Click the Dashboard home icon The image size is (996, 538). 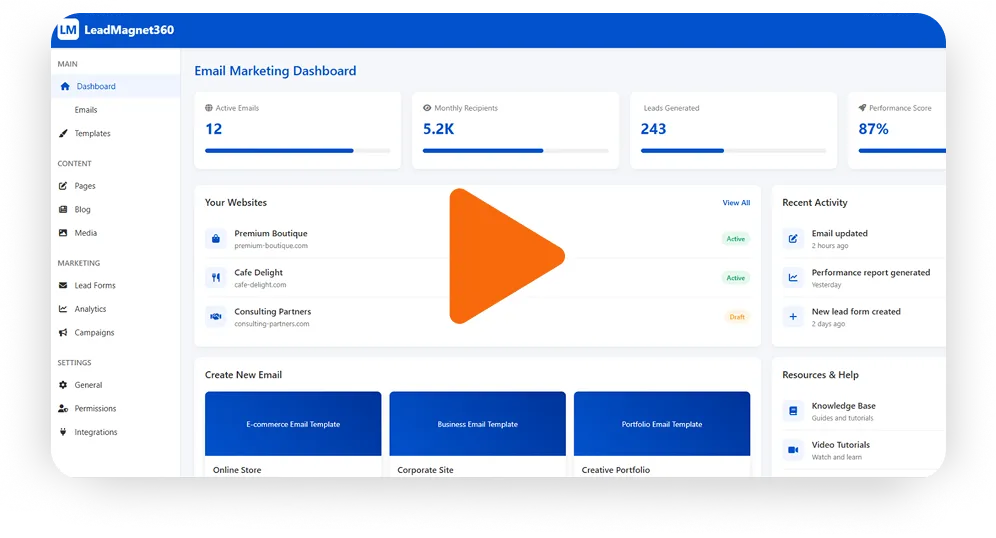[x=65, y=86]
